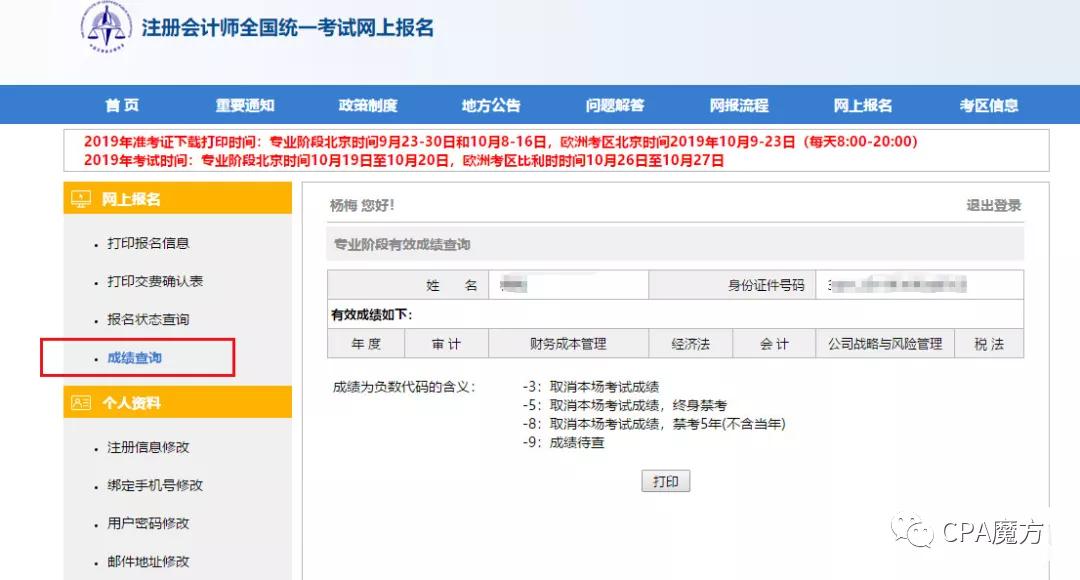Image resolution: width=1080 pixels, height=580 pixels.
Task: Select 绑定手机号修改 link
Action: click(x=155, y=486)
